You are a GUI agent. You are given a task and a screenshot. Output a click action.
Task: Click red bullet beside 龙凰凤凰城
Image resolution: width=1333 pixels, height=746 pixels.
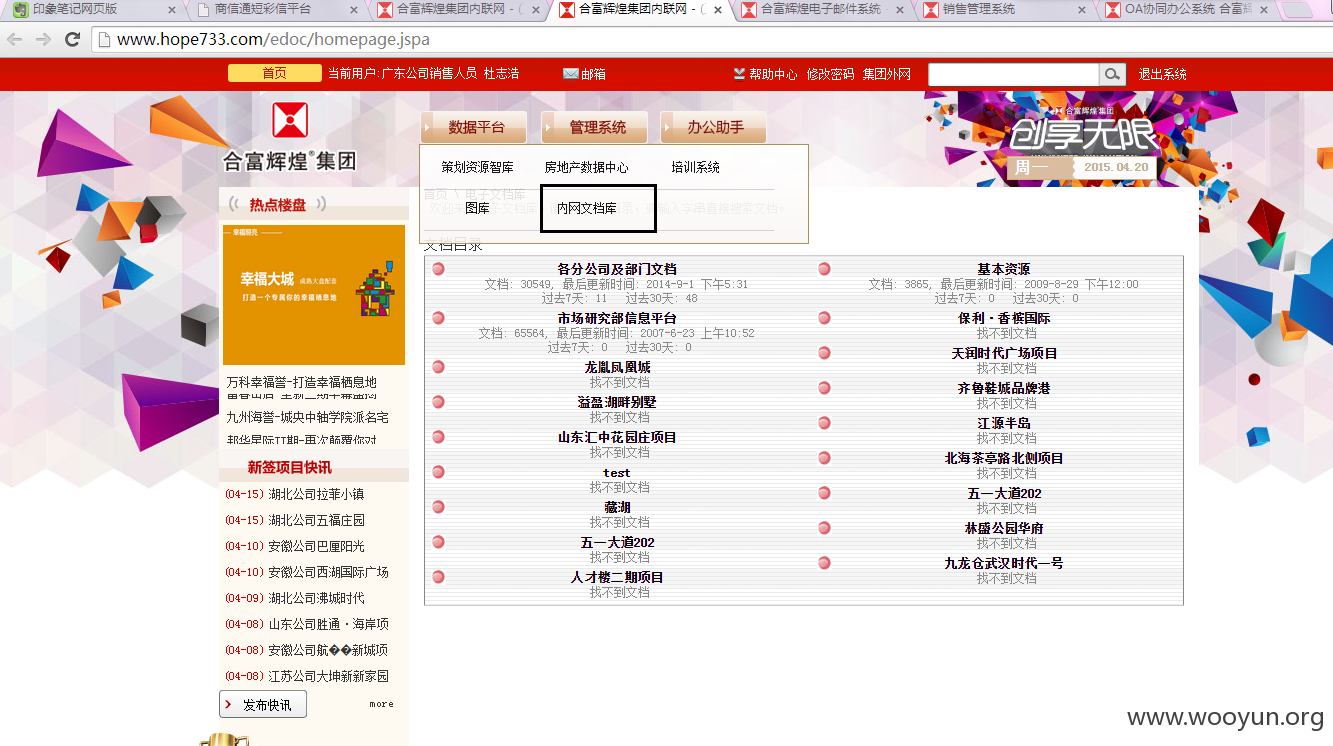click(438, 367)
